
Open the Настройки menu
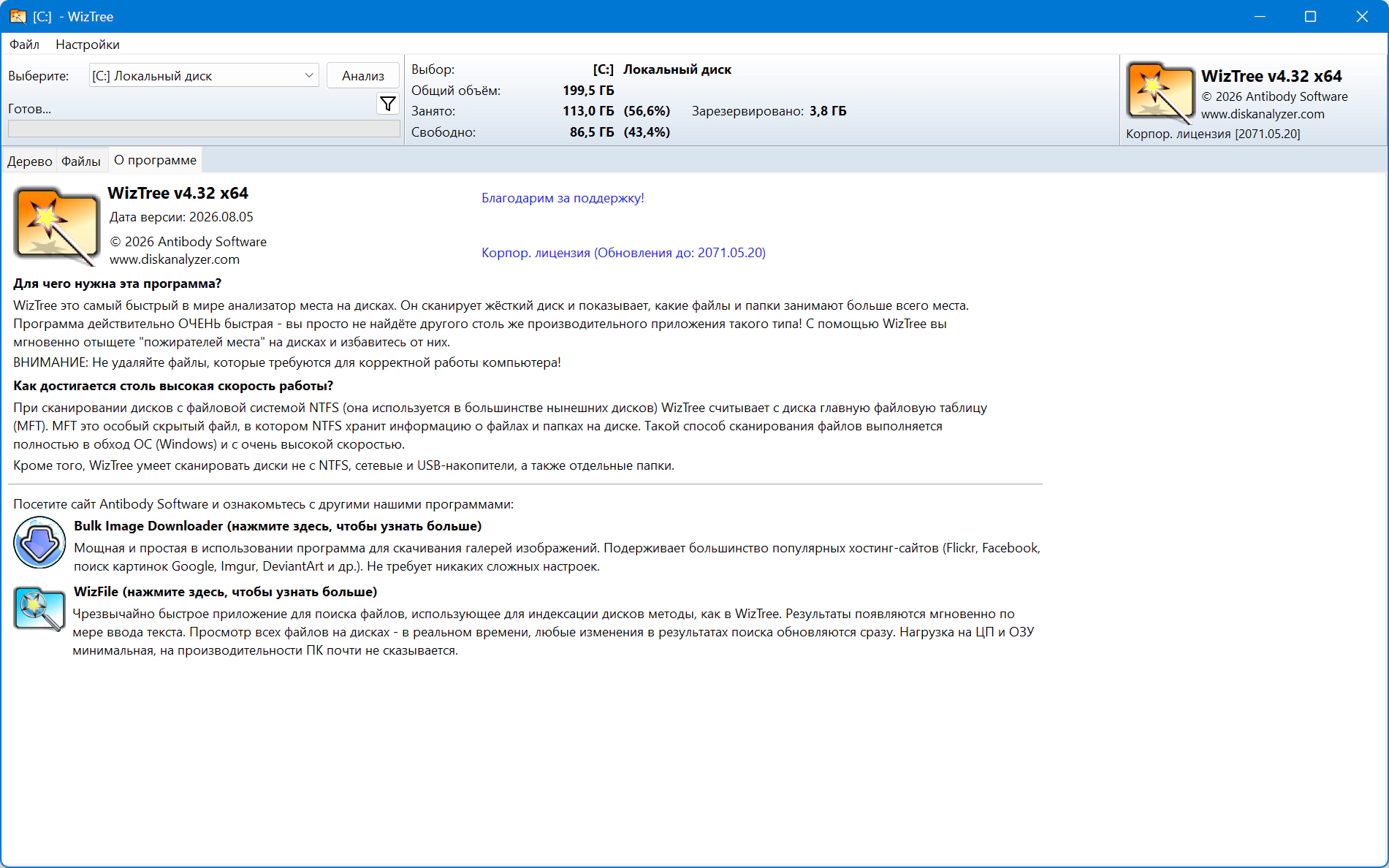88,45
